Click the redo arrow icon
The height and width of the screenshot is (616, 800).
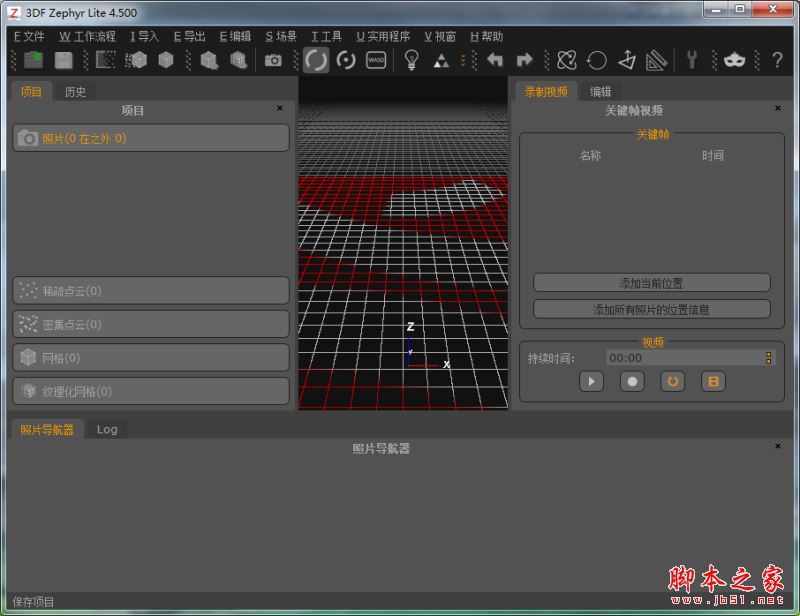(x=524, y=60)
